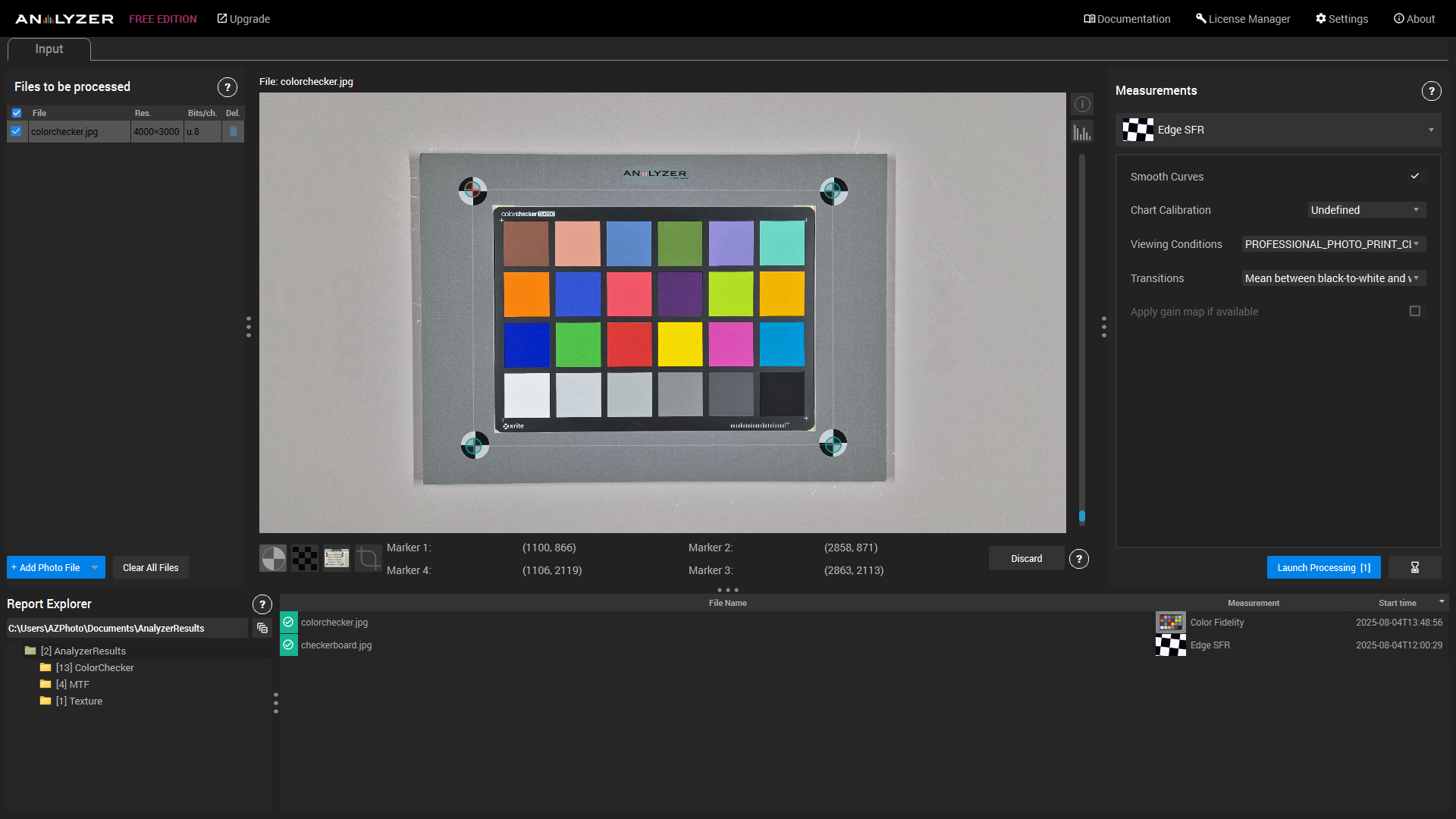This screenshot has height=819, width=1456.
Task: Select the checkerboard pattern tool
Action: pos(305,559)
